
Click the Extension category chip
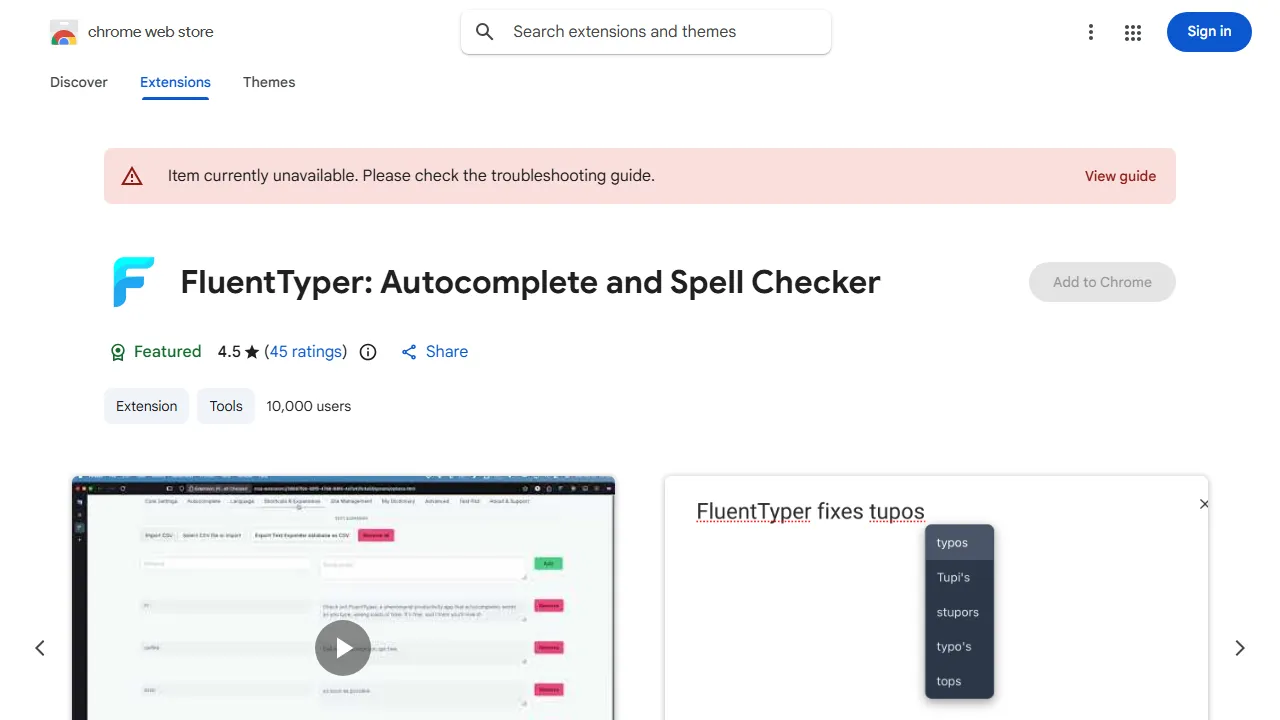pyautogui.click(x=146, y=406)
